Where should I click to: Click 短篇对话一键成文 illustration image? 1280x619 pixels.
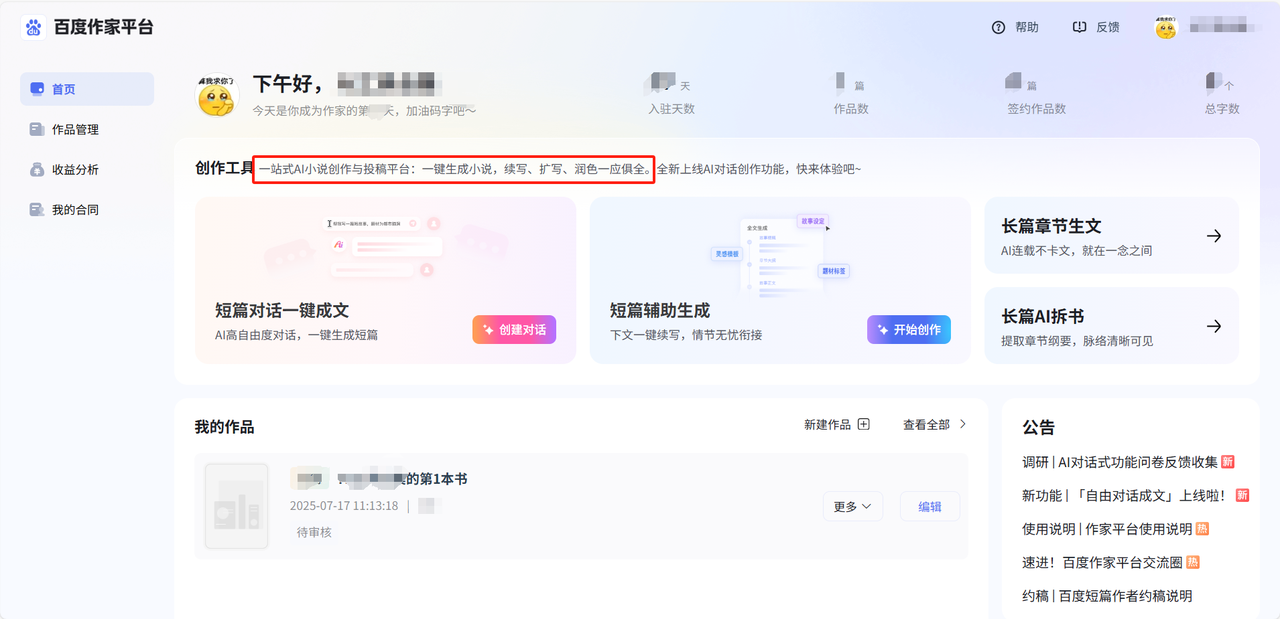[385, 248]
